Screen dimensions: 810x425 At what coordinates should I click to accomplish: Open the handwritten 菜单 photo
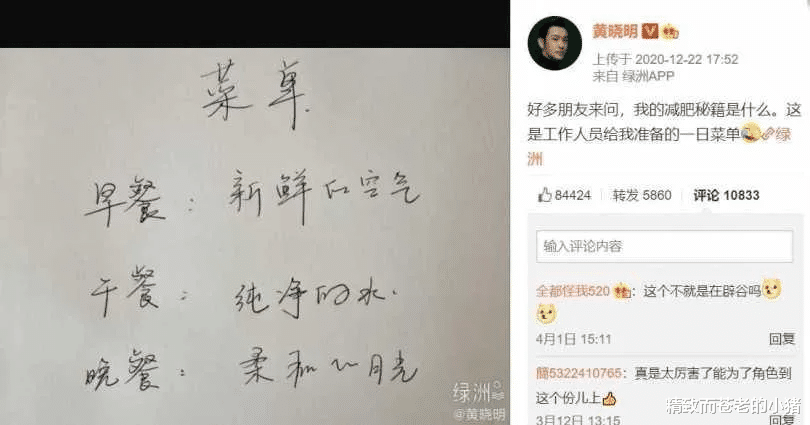tap(255, 237)
